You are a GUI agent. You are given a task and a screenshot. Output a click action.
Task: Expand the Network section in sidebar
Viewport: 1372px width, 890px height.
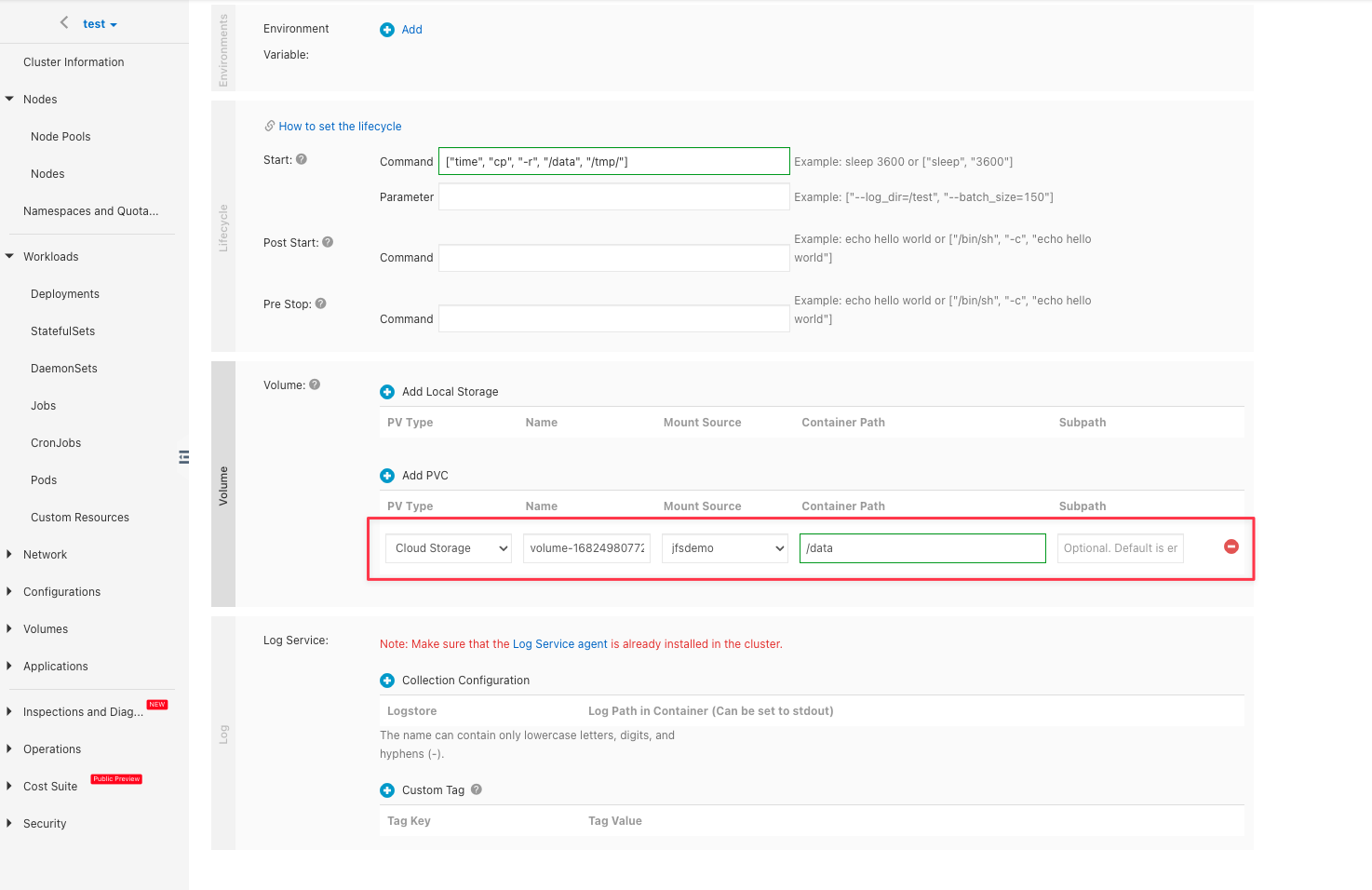pos(45,555)
